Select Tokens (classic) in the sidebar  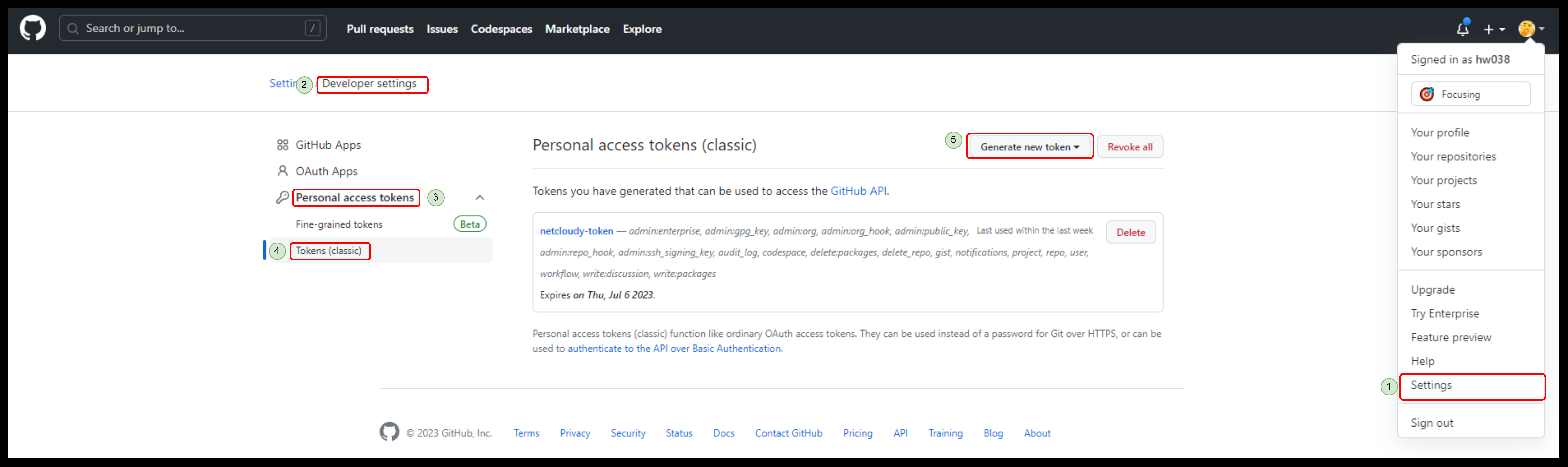pos(329,251)
